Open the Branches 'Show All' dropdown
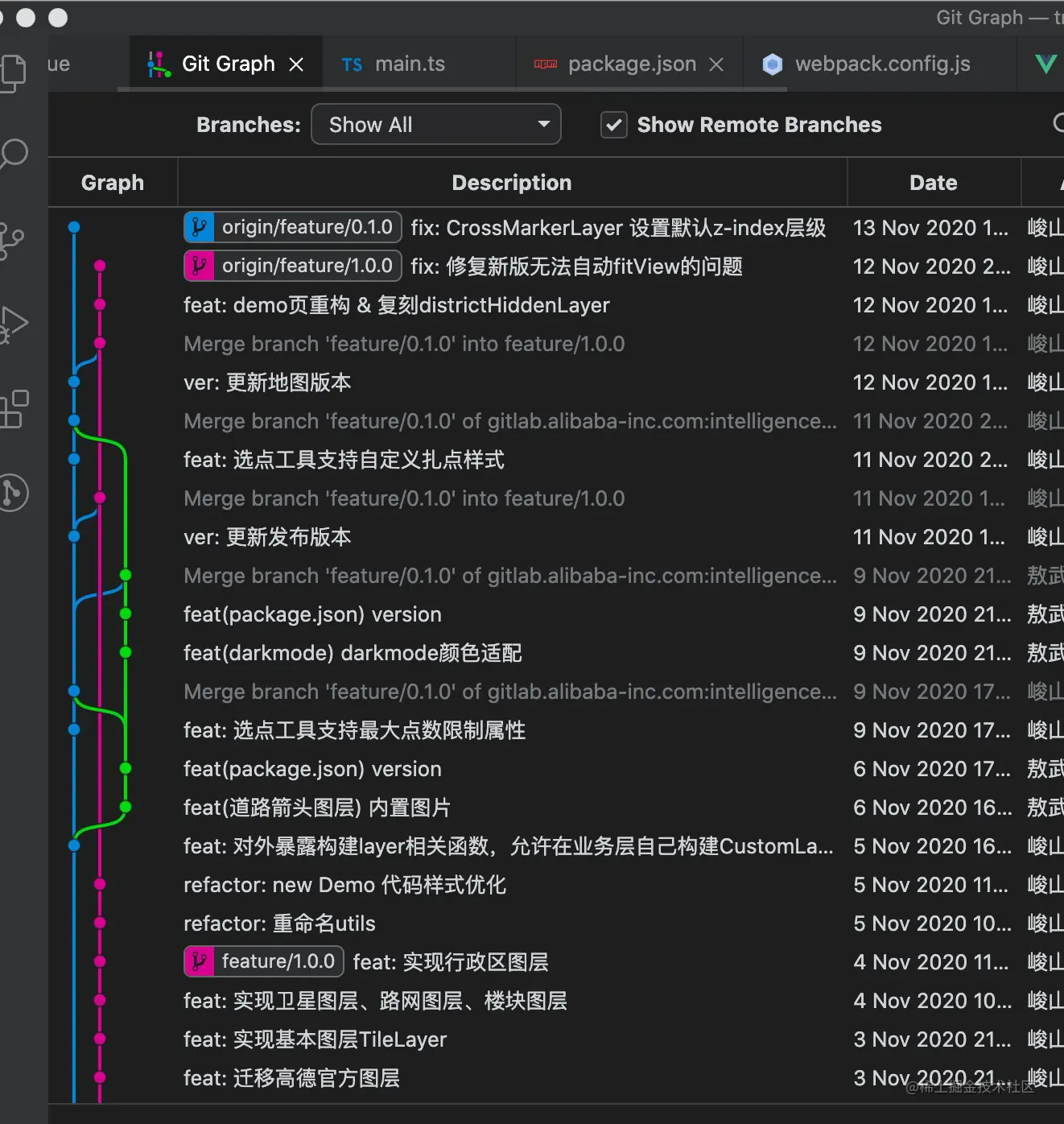 pos(436,125)
